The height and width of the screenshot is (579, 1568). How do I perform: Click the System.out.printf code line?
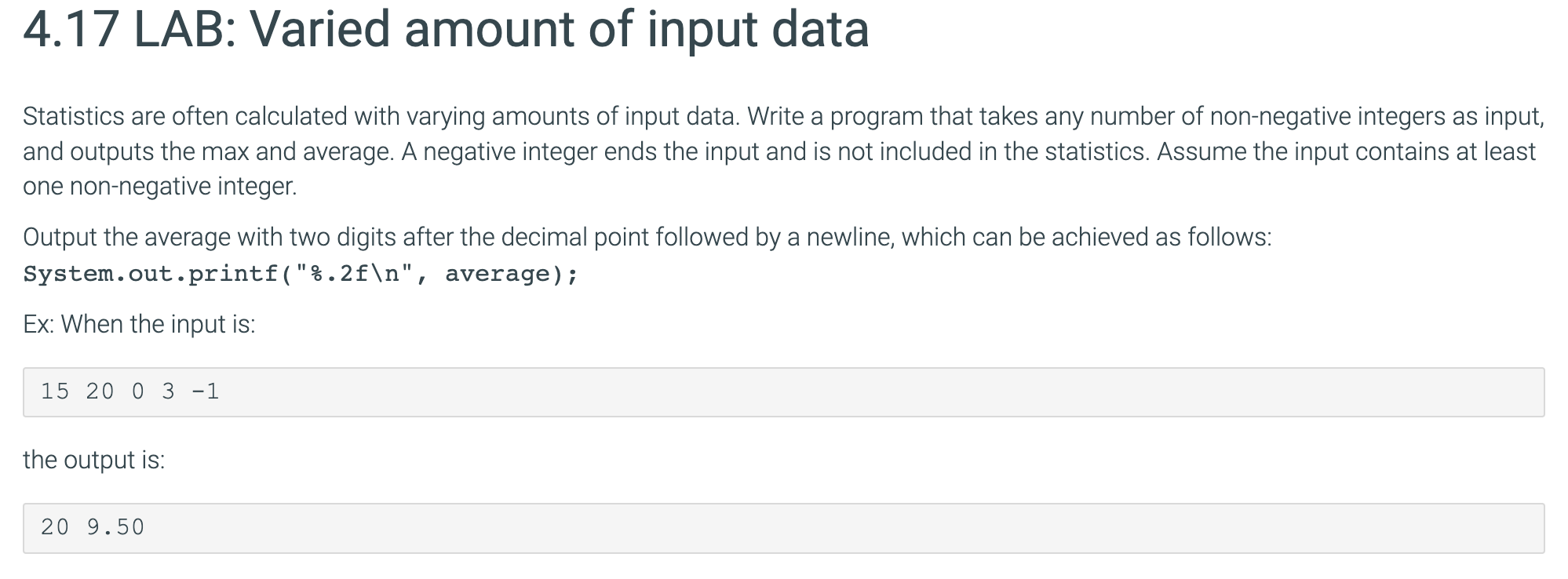click(x=301, y=274)
